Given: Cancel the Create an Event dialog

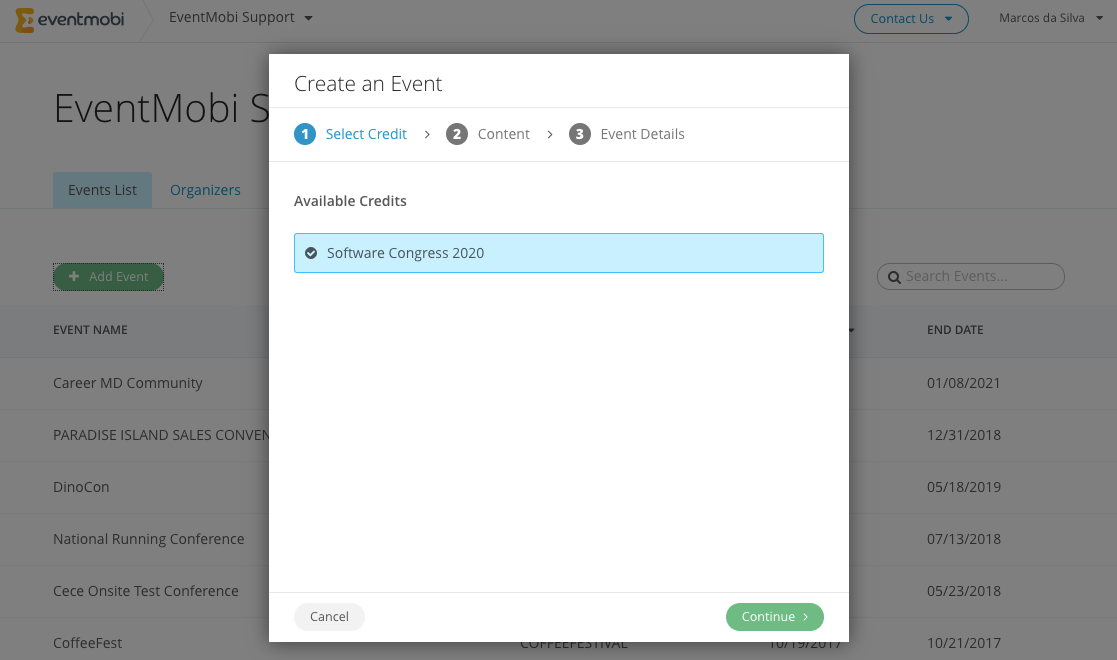Looking at the screenshot, I should coord(329,617).
